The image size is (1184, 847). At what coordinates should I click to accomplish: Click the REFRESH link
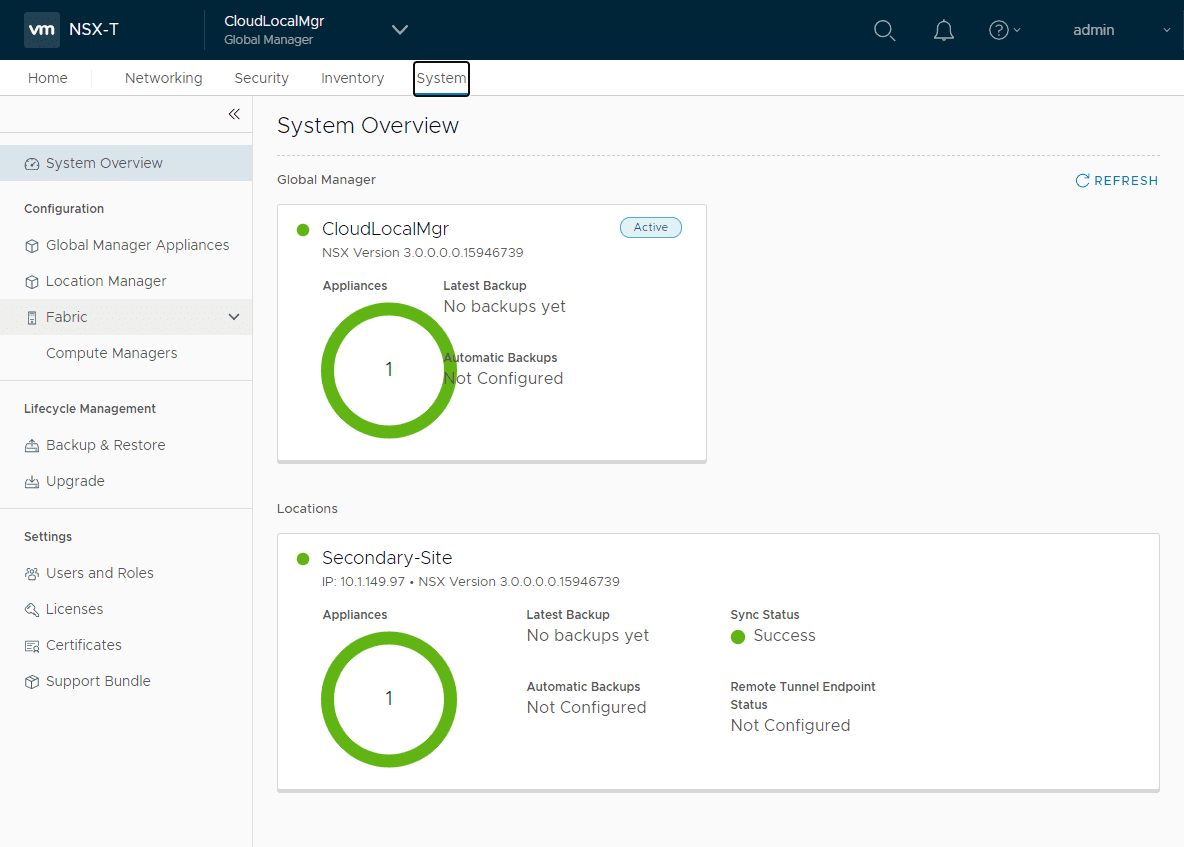click(1117, 180)
